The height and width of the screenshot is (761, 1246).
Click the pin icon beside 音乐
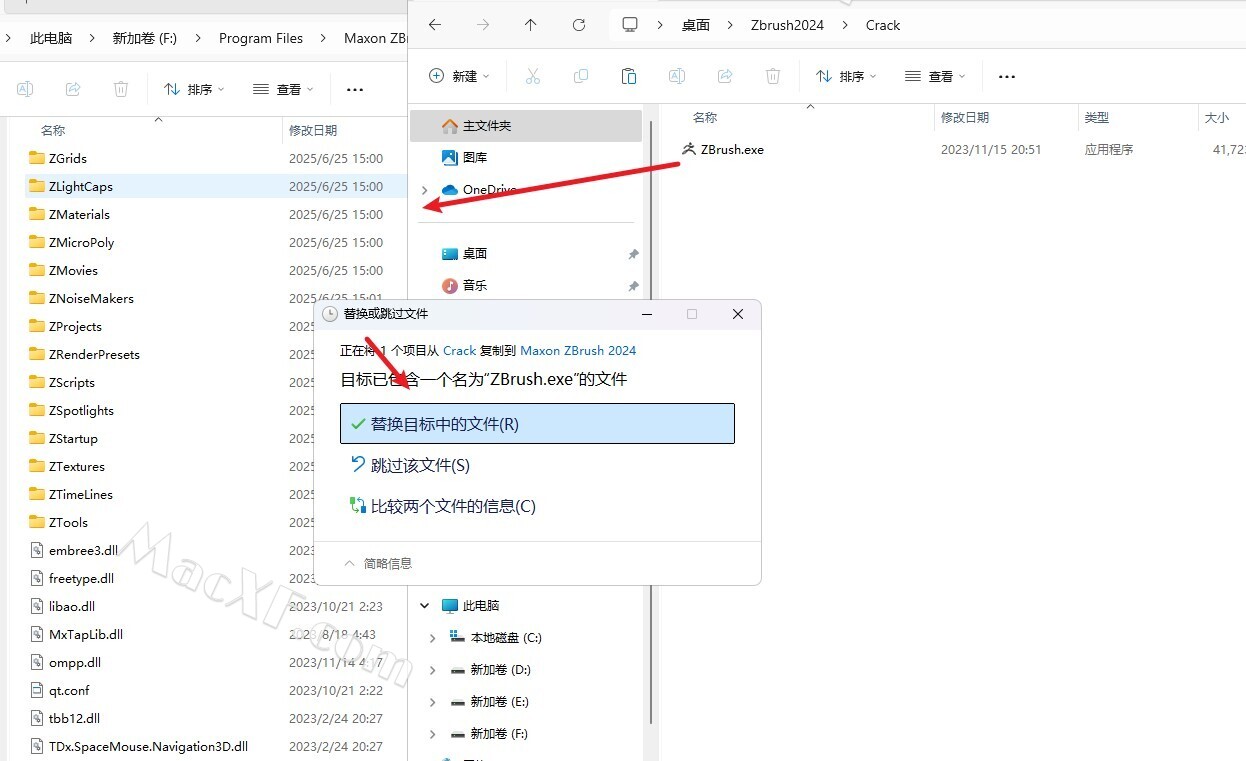633,286
